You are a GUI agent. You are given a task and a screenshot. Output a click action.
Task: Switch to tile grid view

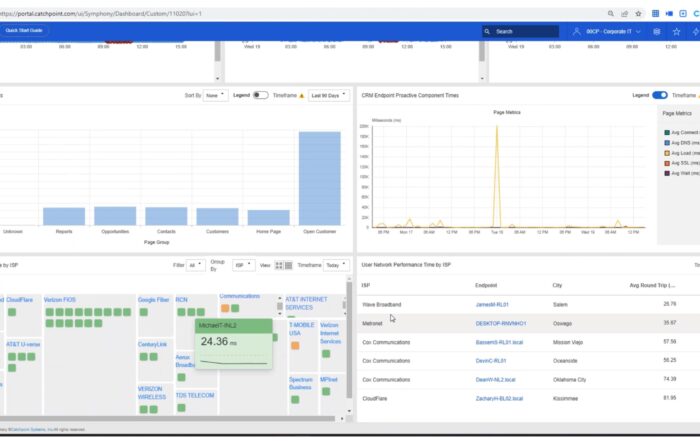pos(279,266)
